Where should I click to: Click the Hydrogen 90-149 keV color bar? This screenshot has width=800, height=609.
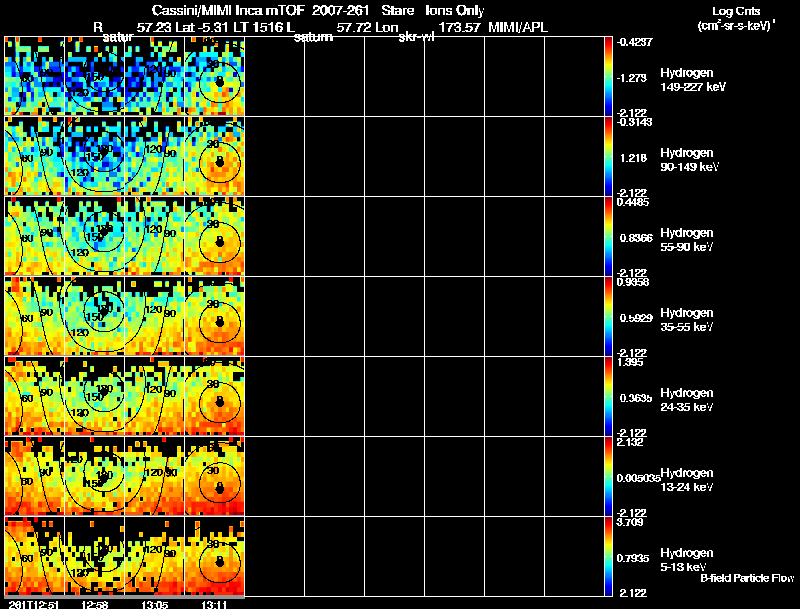pos(609,155)
